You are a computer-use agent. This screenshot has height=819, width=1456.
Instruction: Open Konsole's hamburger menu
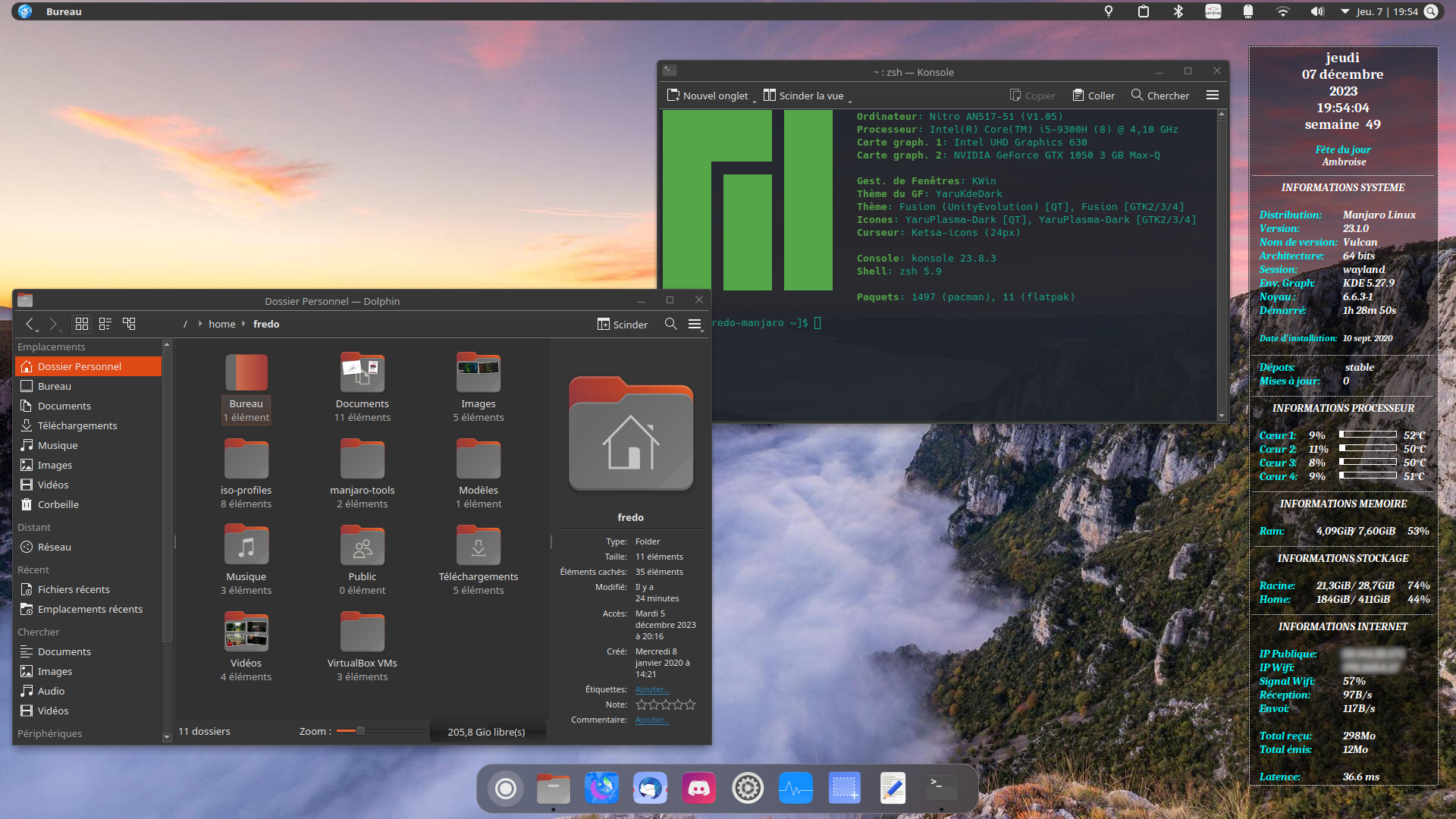click(1213, 96)
